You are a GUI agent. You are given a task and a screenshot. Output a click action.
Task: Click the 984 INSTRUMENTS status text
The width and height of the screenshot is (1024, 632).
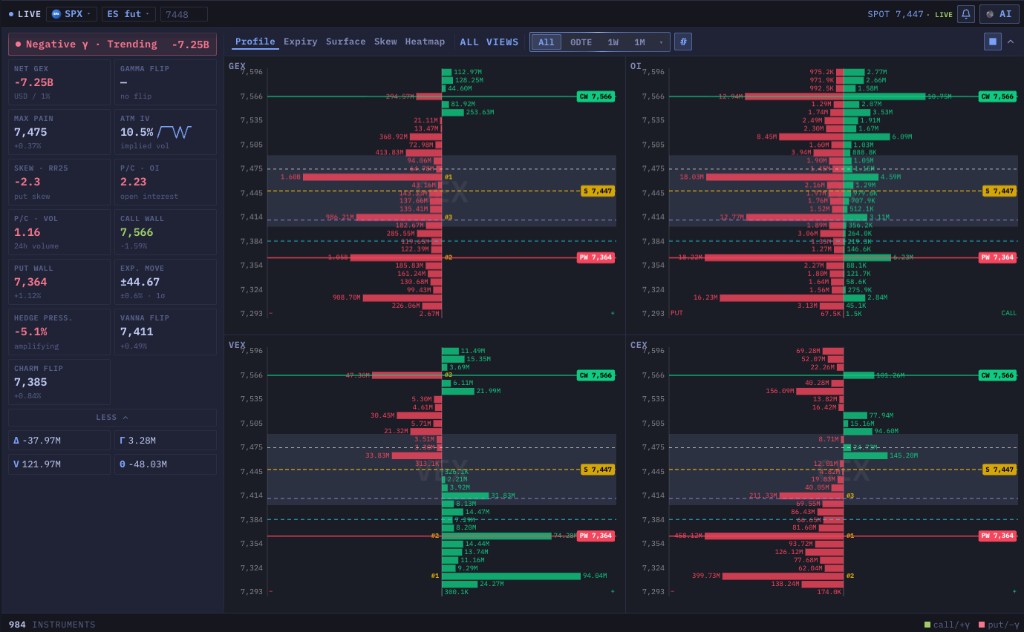[x=52, y=625]
